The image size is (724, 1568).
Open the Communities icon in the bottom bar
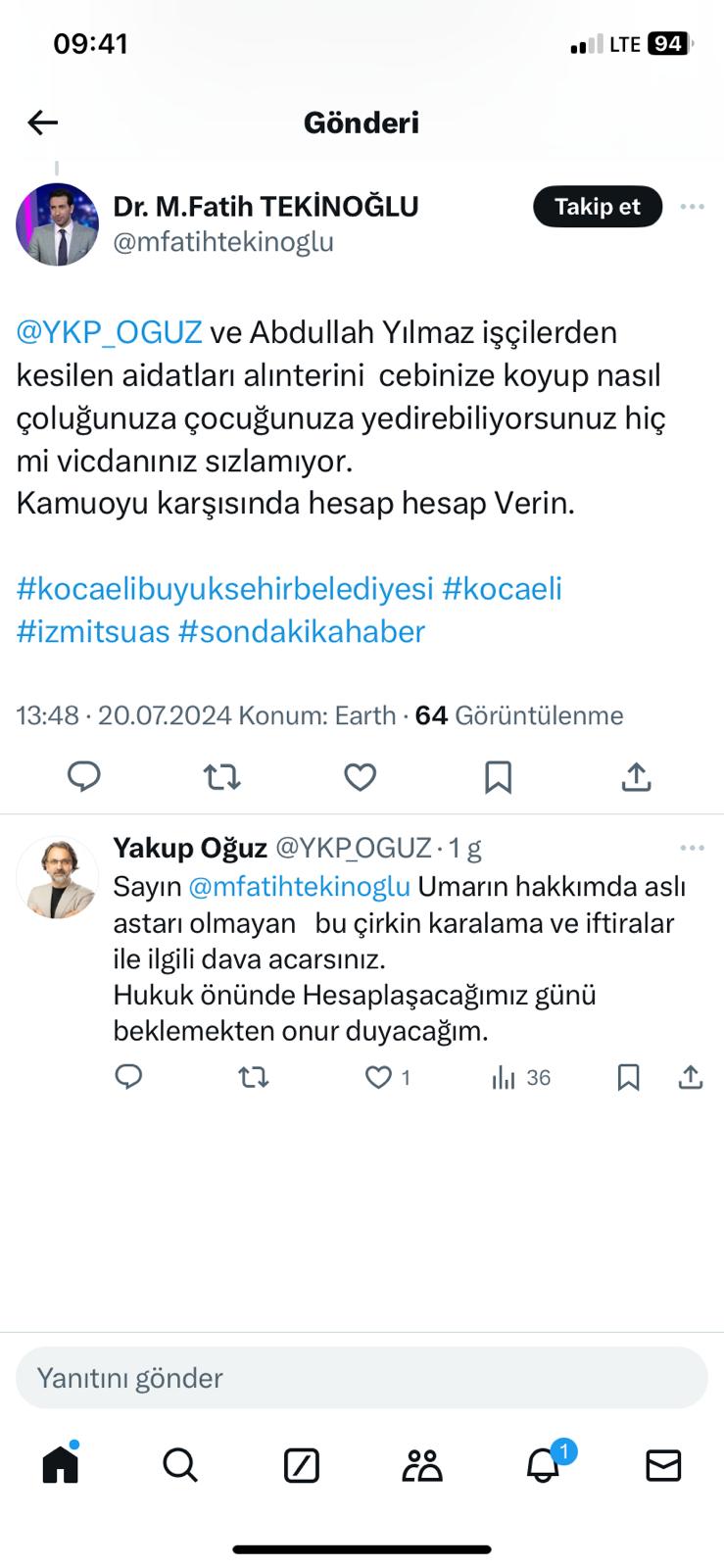(422, 1465)
